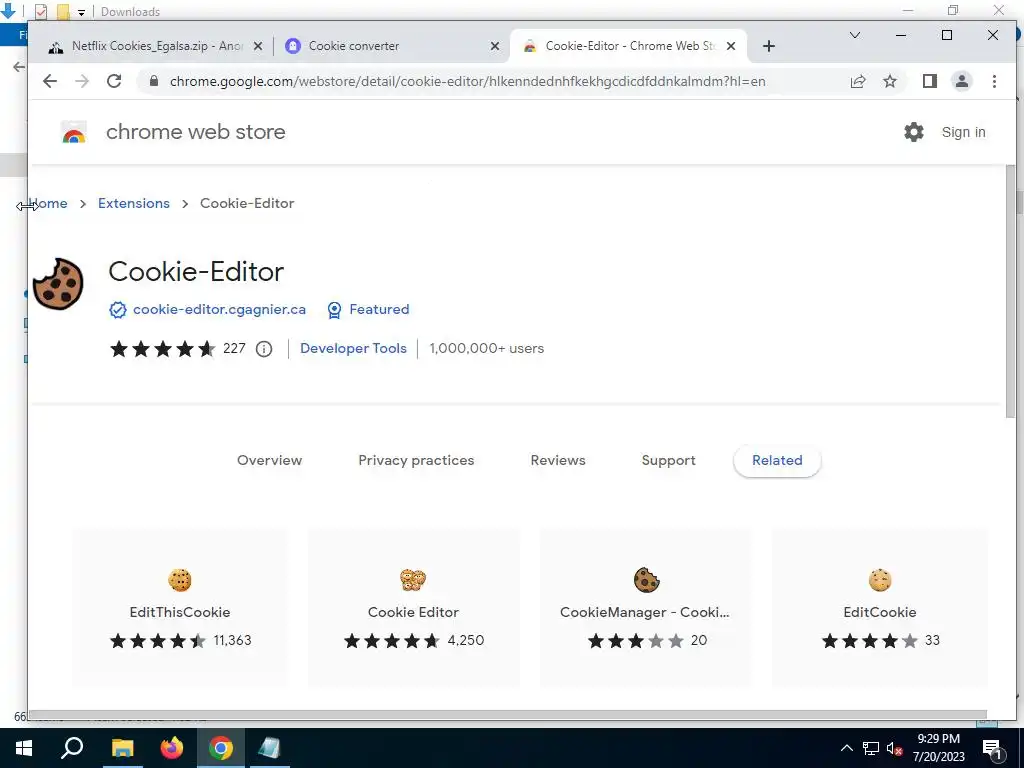Image resolution: width=1024 pixels, height=768 pixels.
Task: Select the Related tab
Action: click(777, 460)
